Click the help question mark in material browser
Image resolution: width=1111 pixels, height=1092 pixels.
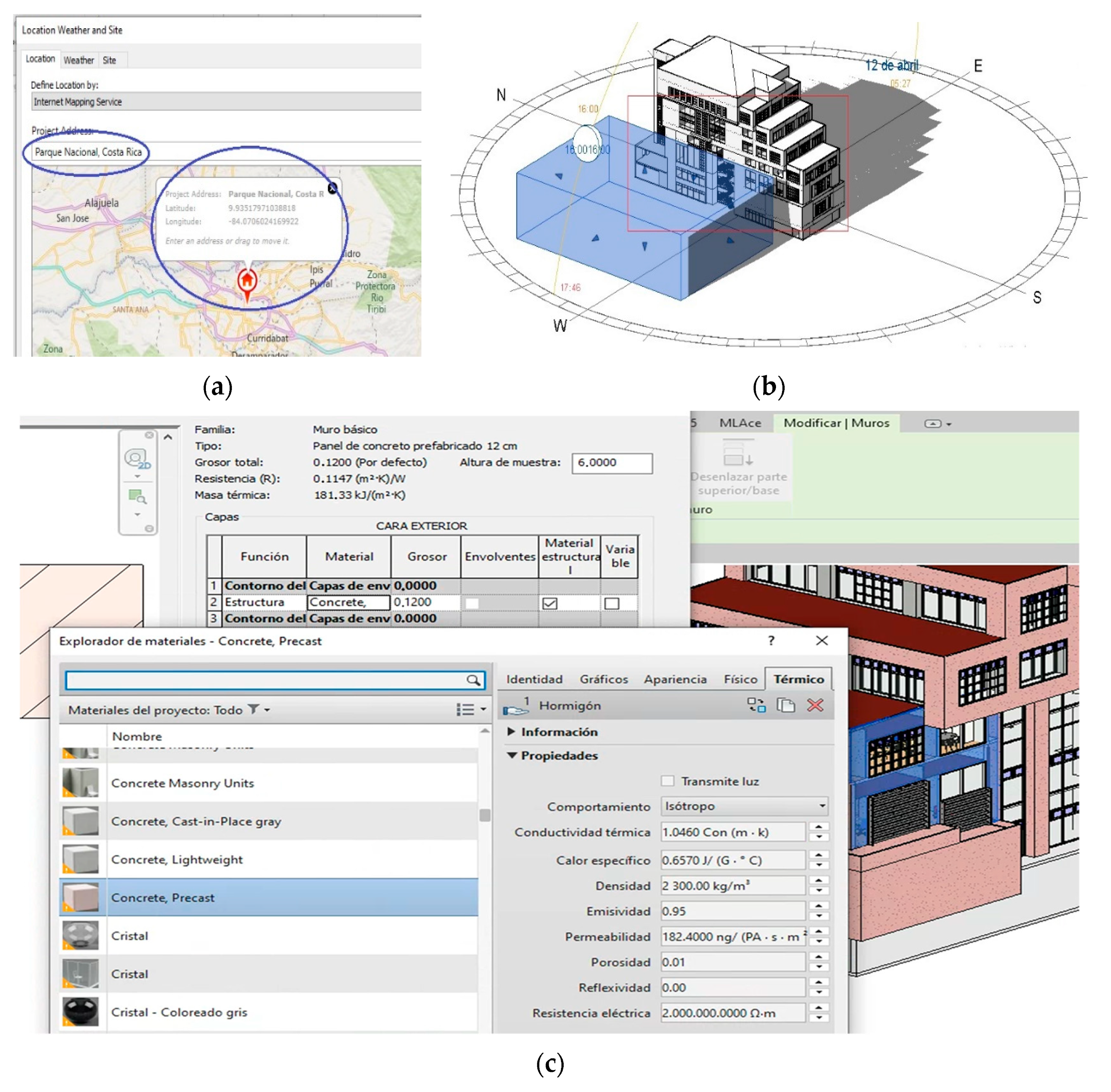click(771, 640)
